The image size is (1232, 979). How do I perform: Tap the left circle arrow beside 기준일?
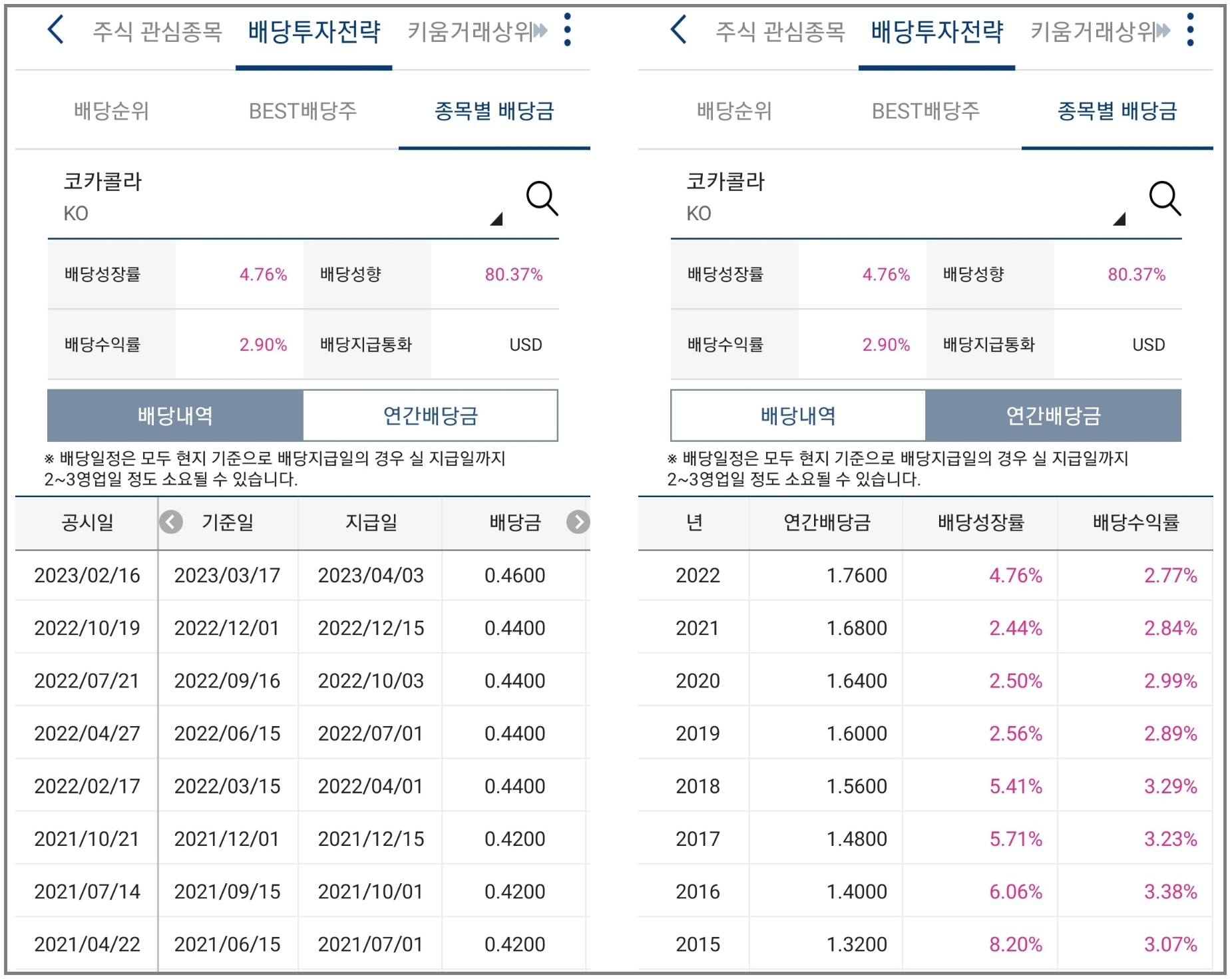(171, 522)
